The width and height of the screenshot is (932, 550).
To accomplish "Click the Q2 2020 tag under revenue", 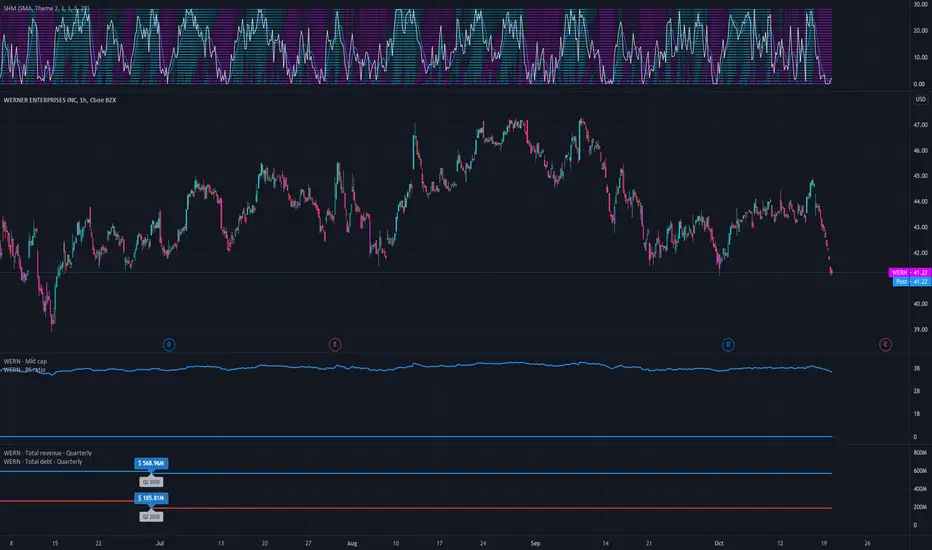I will point(151,482).
